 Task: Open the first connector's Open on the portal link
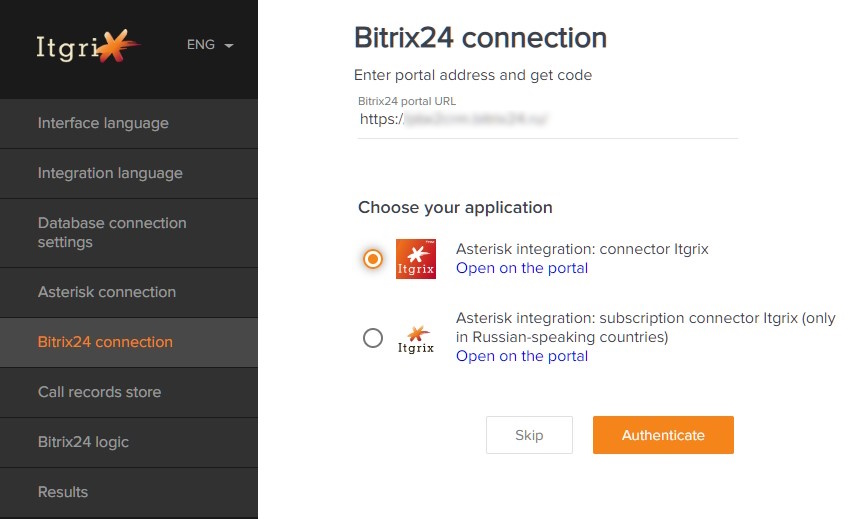click(x=522, y=268)
